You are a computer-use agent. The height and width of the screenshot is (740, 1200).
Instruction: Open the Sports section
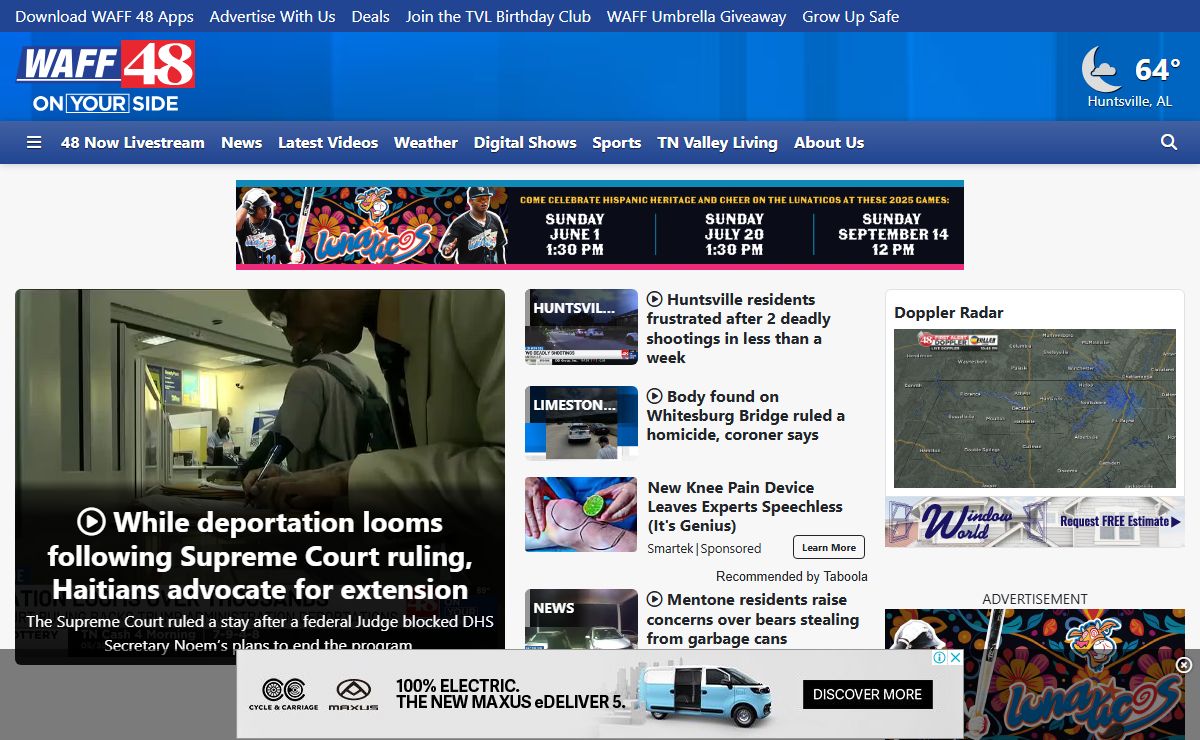(617, 143)
